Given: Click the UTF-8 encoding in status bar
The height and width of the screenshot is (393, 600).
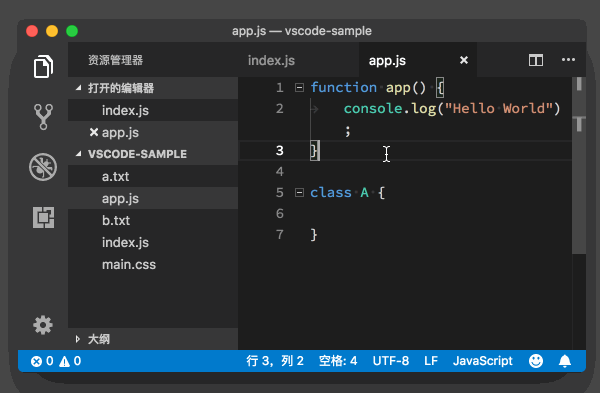Looking at the screenshot, I should tap(391, 361).
